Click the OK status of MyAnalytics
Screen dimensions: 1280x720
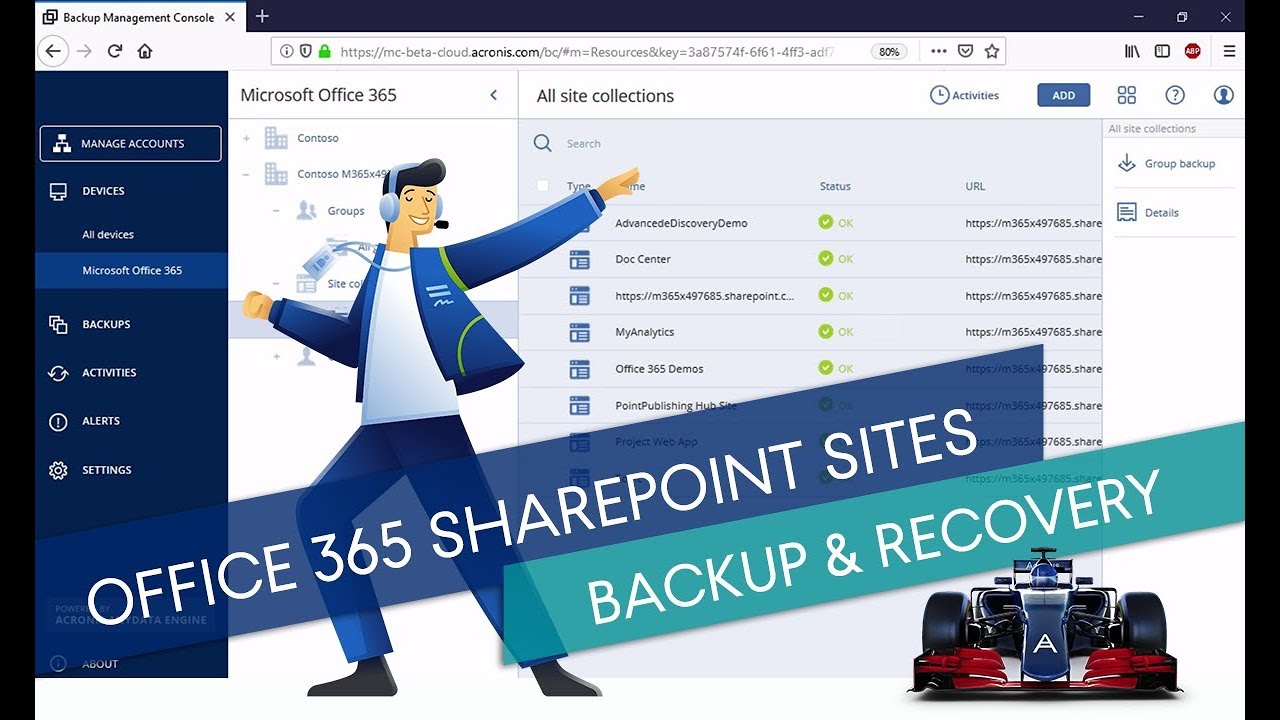tap(836, 332)
